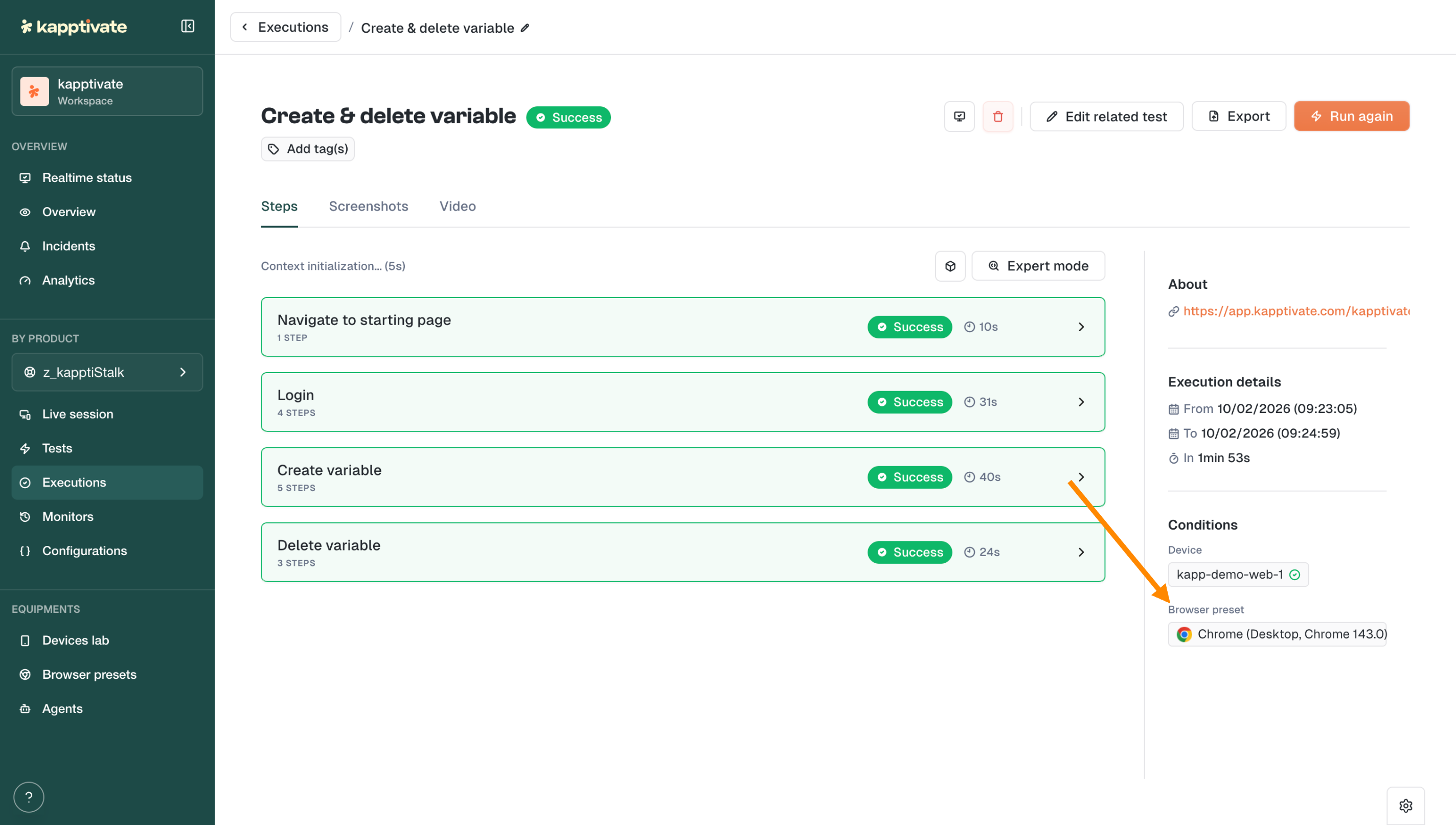Expand the z_kapptiStalk product selector
Viewport: 1456px width, 825px height.
pyautogui.click(x=107, y=372)
